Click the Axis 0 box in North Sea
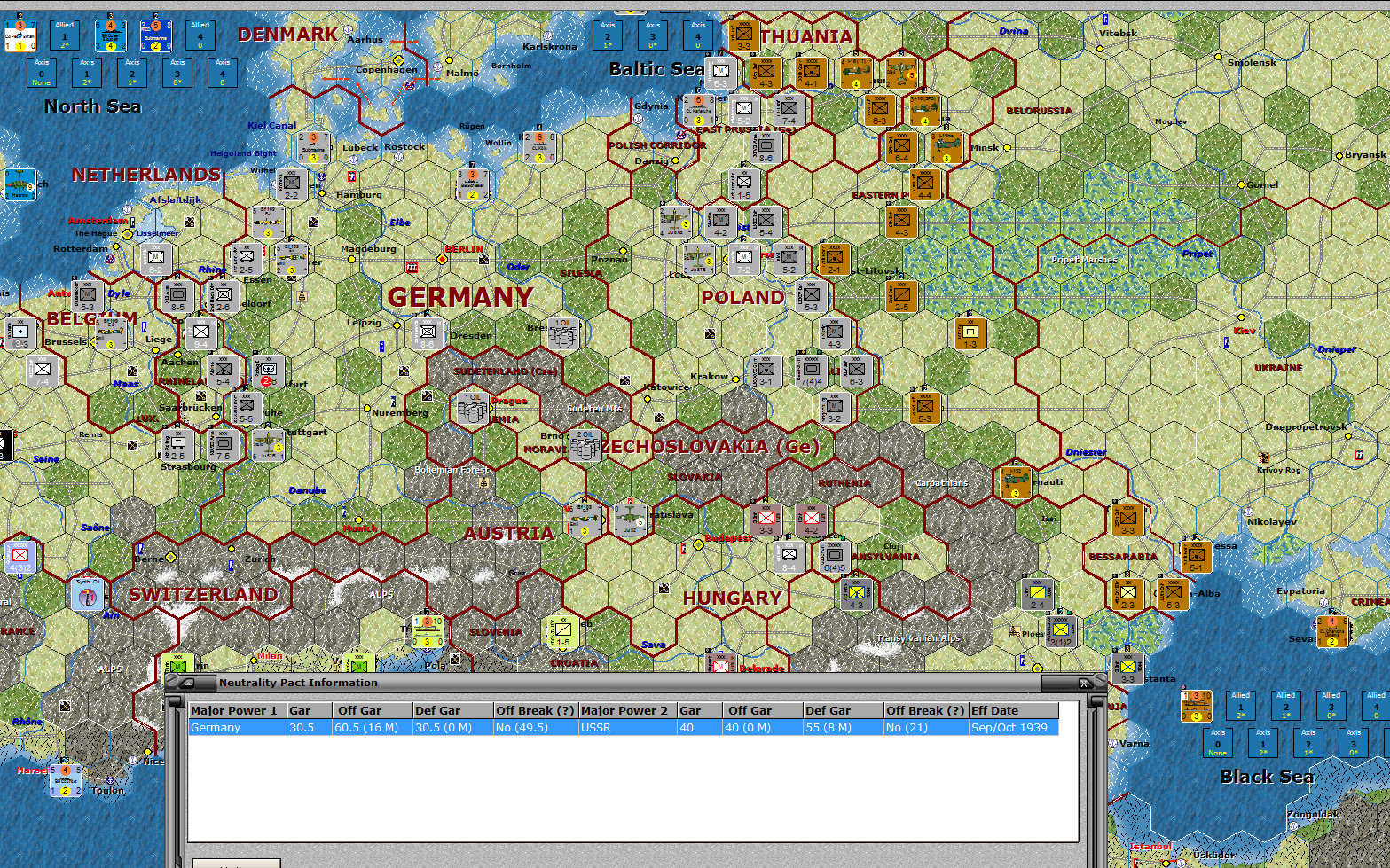This screenshot has height=868, width=1390. click(x=42, y=73)
